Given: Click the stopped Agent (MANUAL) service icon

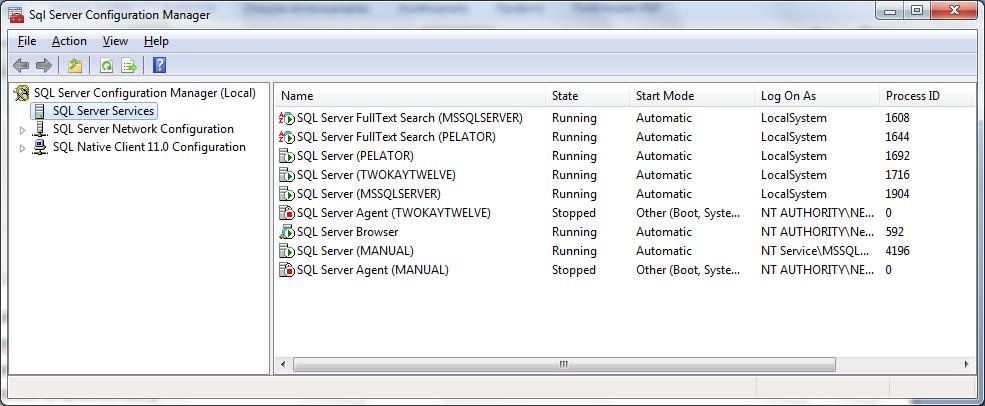Looking at the screenshot, I should click(286, 270).
